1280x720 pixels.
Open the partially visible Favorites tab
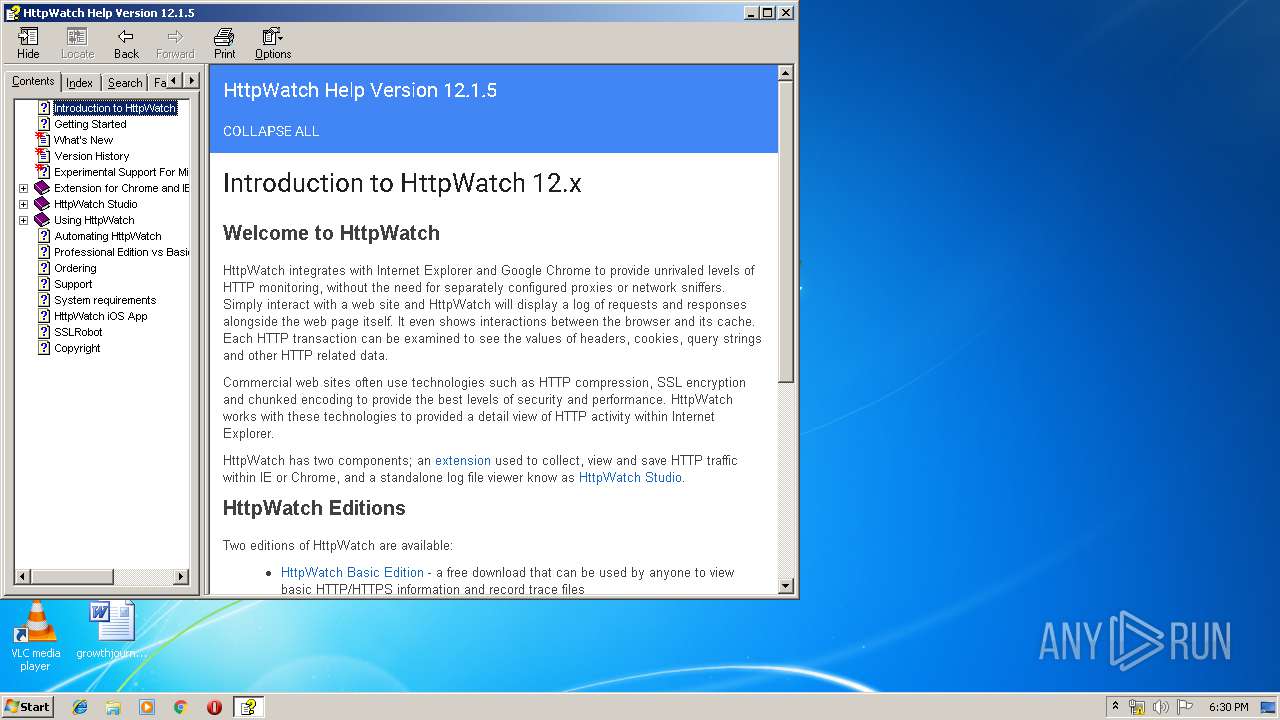159,83
